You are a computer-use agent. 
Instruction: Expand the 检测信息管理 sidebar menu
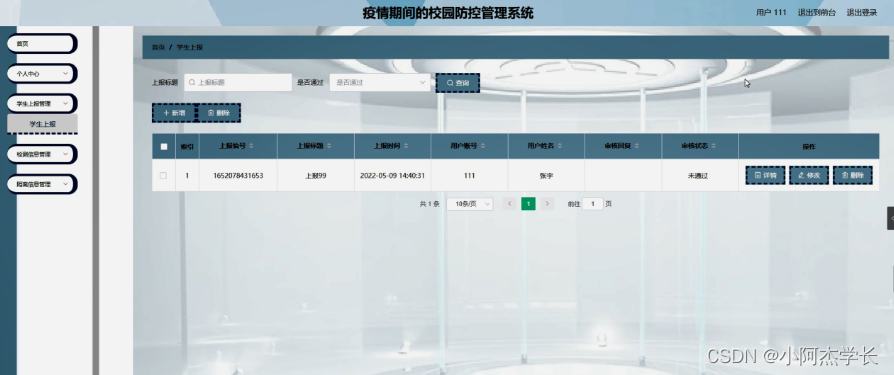[x=42, y=154]
